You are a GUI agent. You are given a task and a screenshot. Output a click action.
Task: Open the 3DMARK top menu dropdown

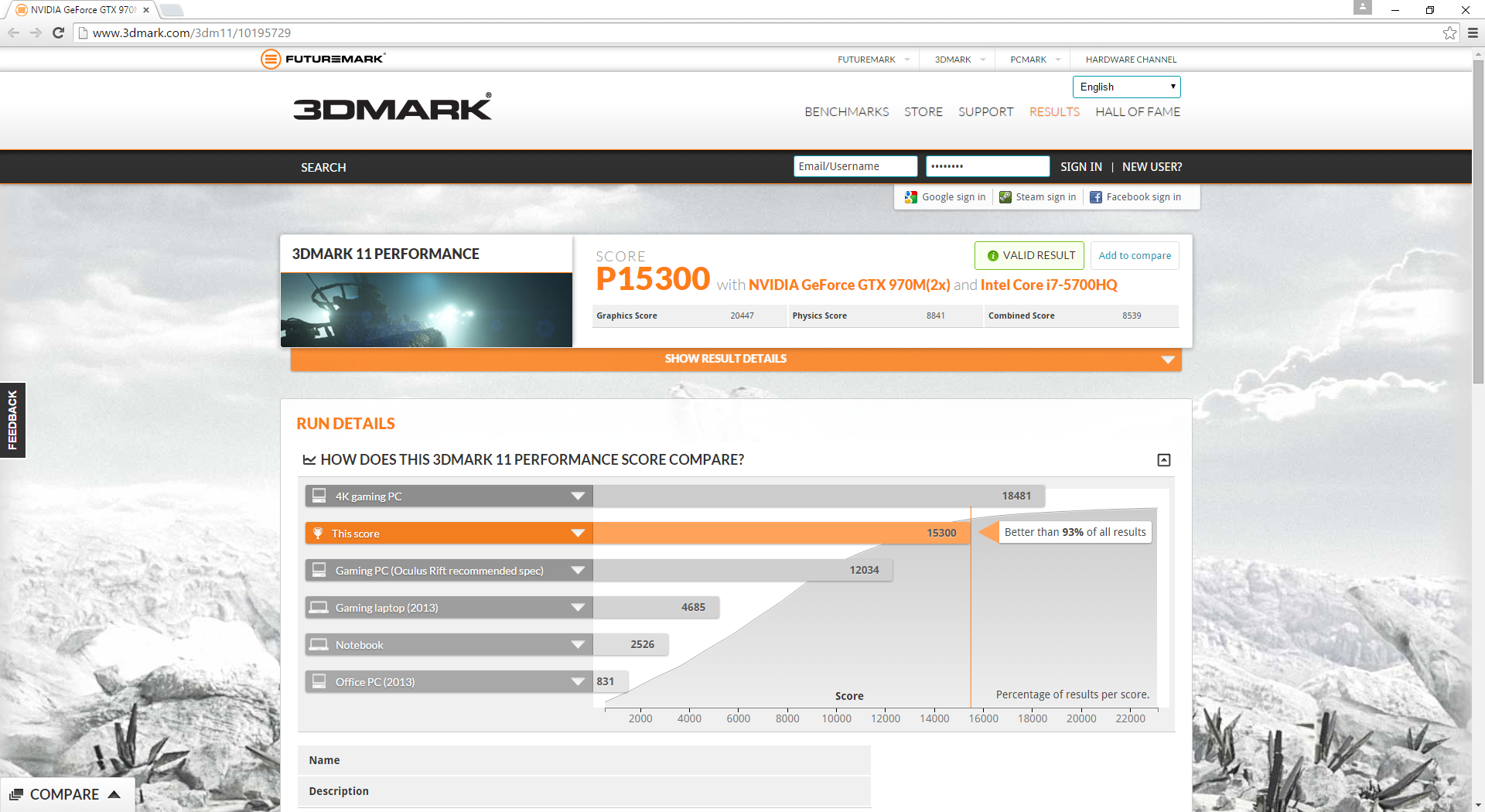click(x=960, y=60)
